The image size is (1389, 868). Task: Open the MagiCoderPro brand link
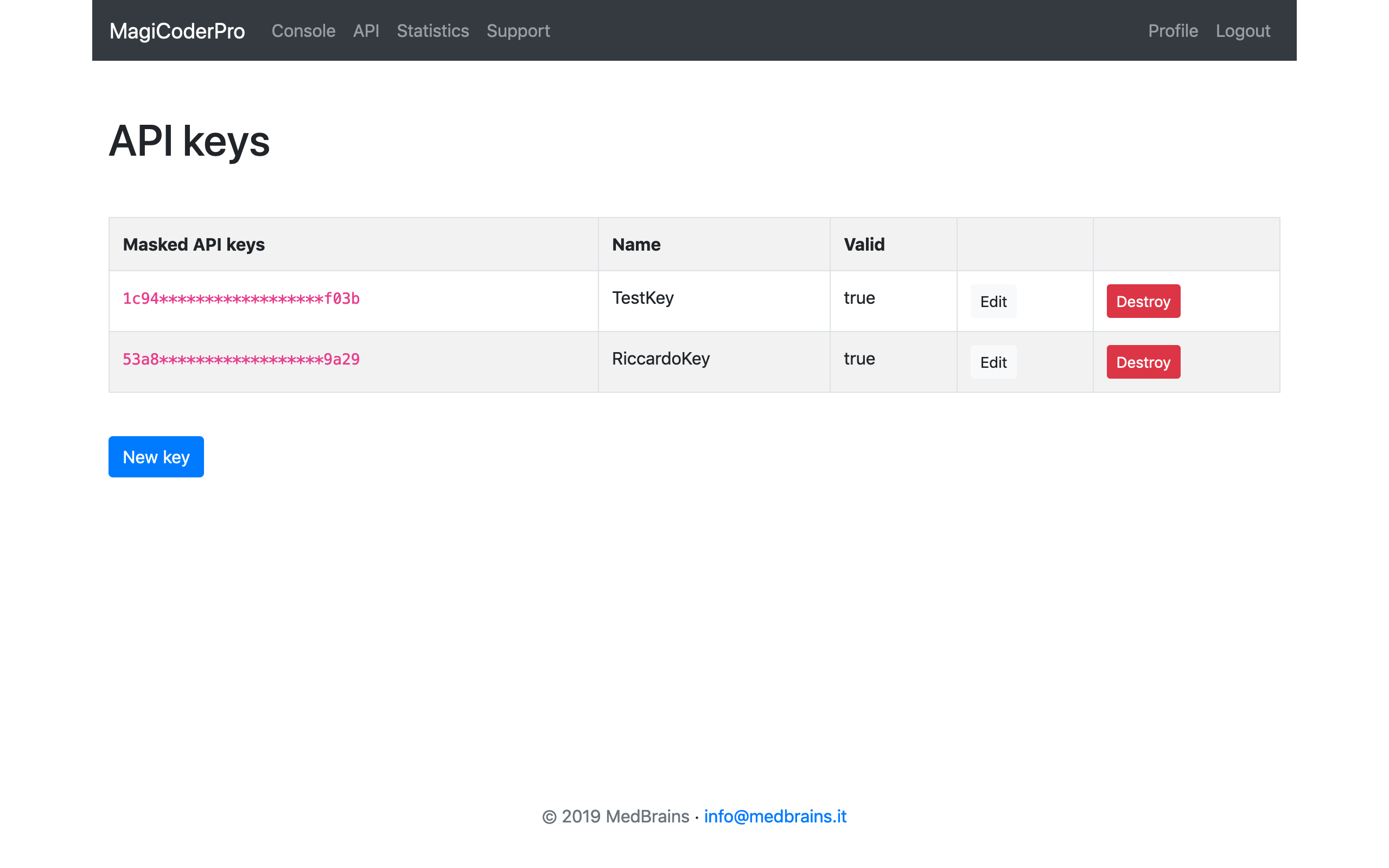click(177, 31)
